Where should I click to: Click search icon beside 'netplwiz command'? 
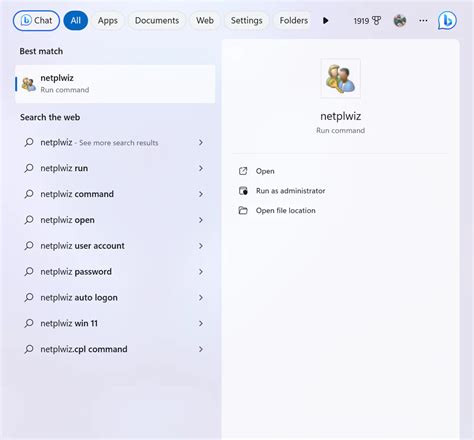coord(29,194)
